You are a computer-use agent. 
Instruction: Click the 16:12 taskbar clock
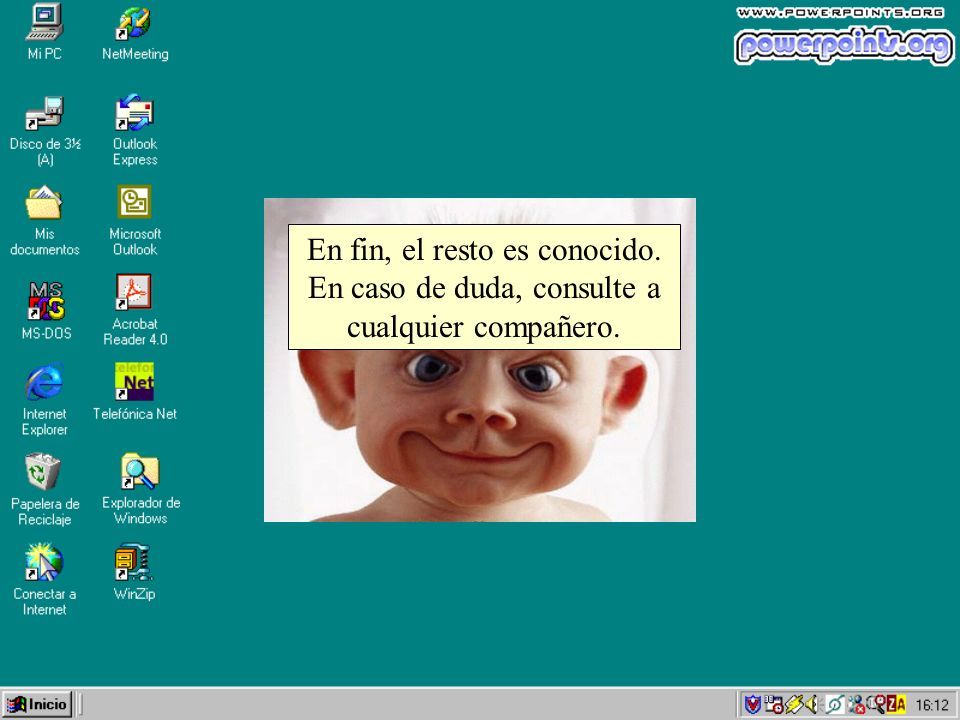[932, 705]
